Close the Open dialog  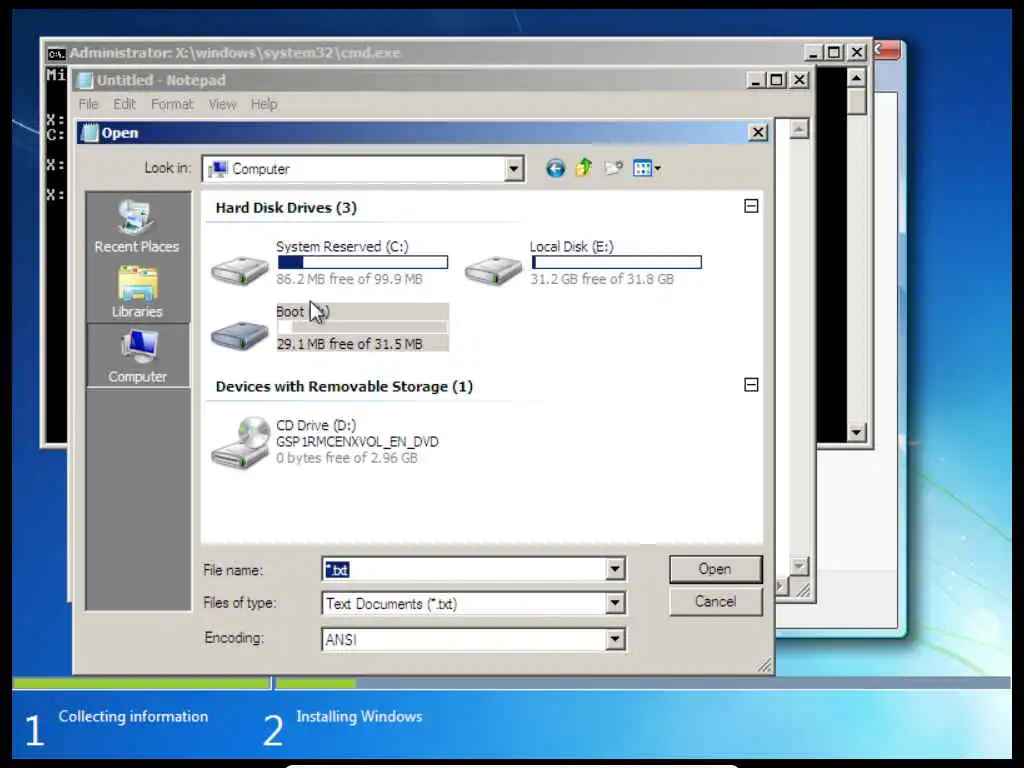pos(758,133)
